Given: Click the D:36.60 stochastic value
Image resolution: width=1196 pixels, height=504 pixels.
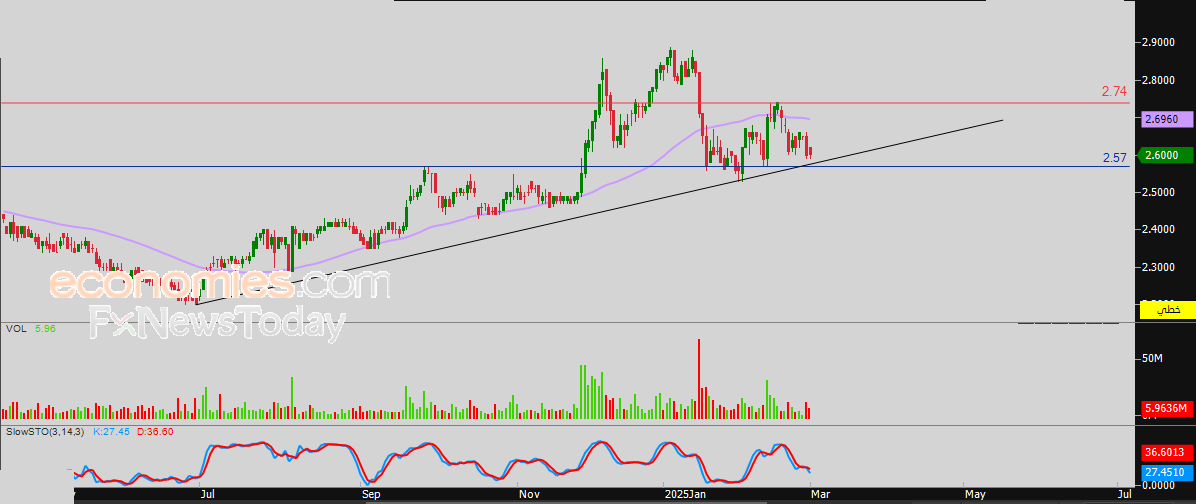Looking at the screenshot, I should pos(155,432).
